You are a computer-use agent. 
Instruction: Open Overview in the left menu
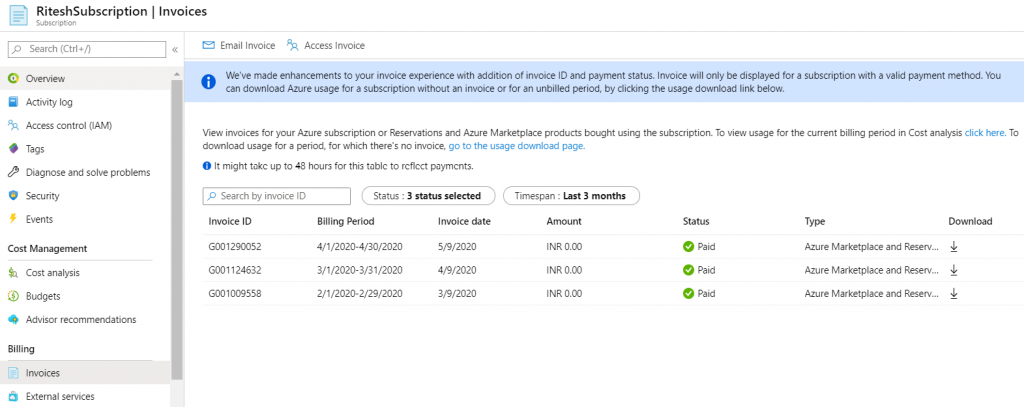pos(45,78)
